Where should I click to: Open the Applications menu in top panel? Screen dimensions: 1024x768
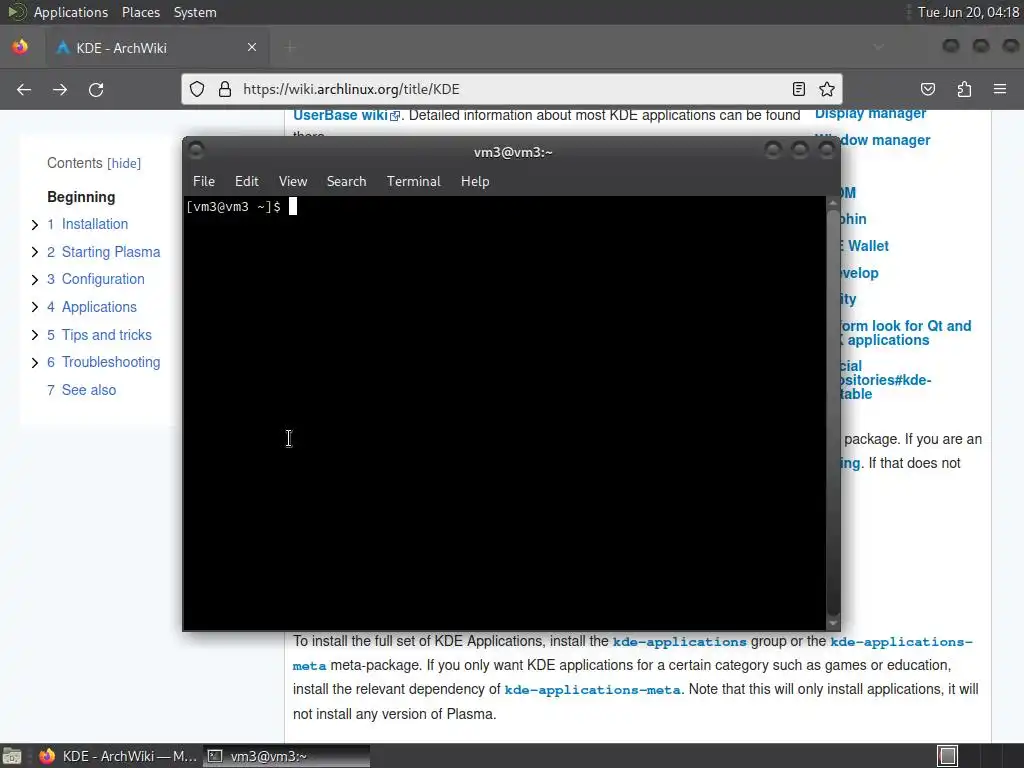tap(71, 12)
